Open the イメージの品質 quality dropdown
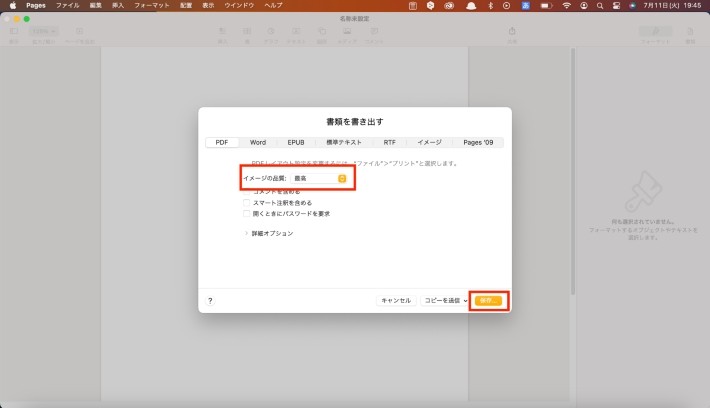This screenshot has width=710, height=408. [319, 178]
